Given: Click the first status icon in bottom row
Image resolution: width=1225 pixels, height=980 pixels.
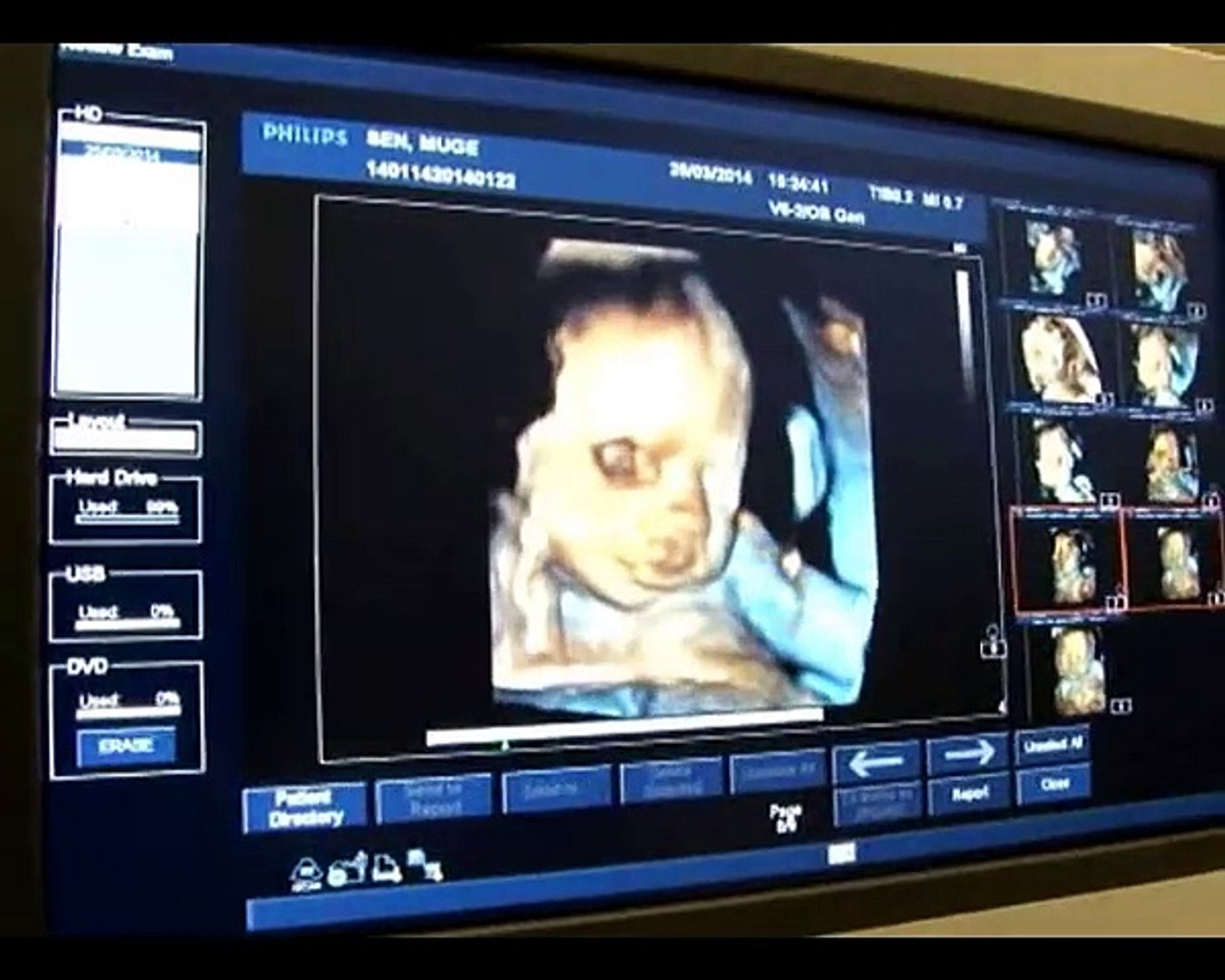Looking at the screenshot, I should (x=306, y=873).
